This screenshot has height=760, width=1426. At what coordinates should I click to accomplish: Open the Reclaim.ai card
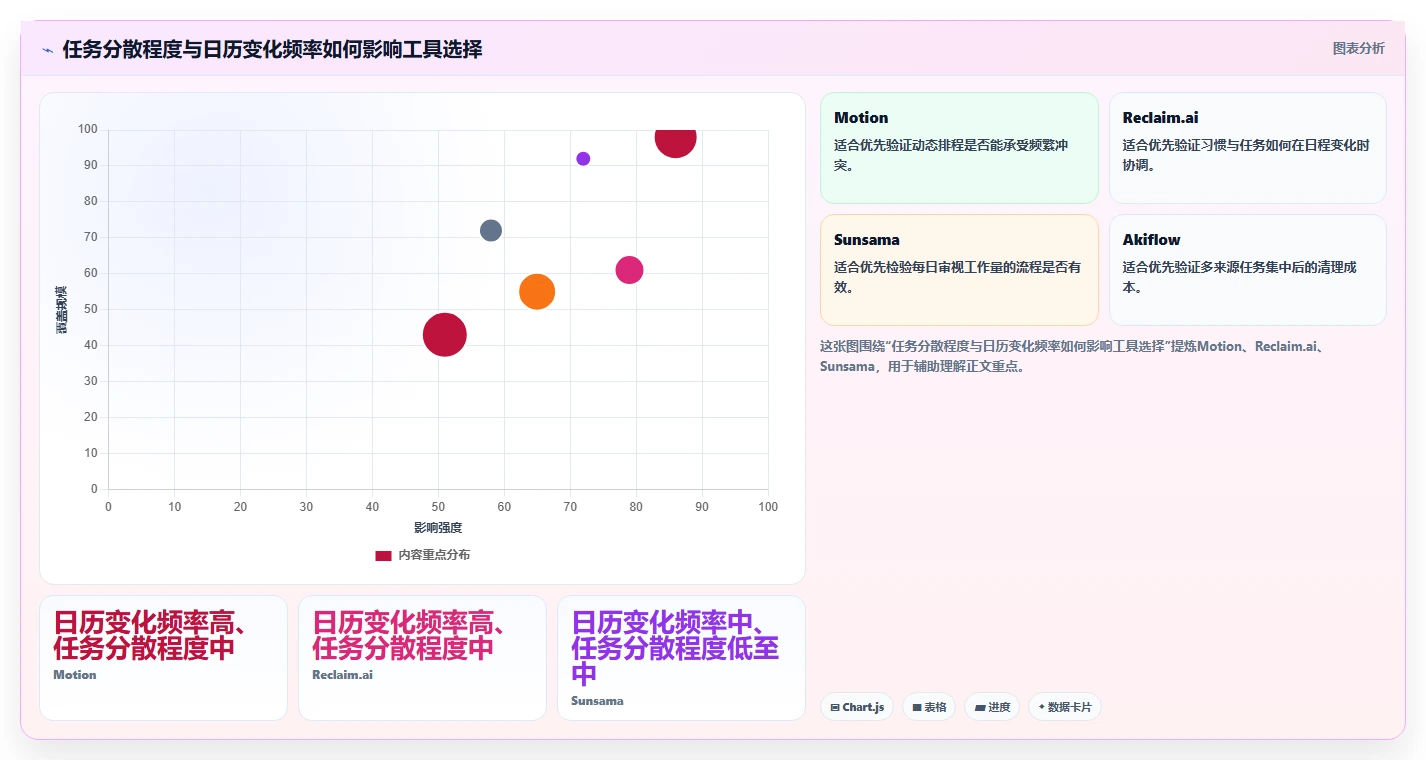click(x=1247, y=148)
